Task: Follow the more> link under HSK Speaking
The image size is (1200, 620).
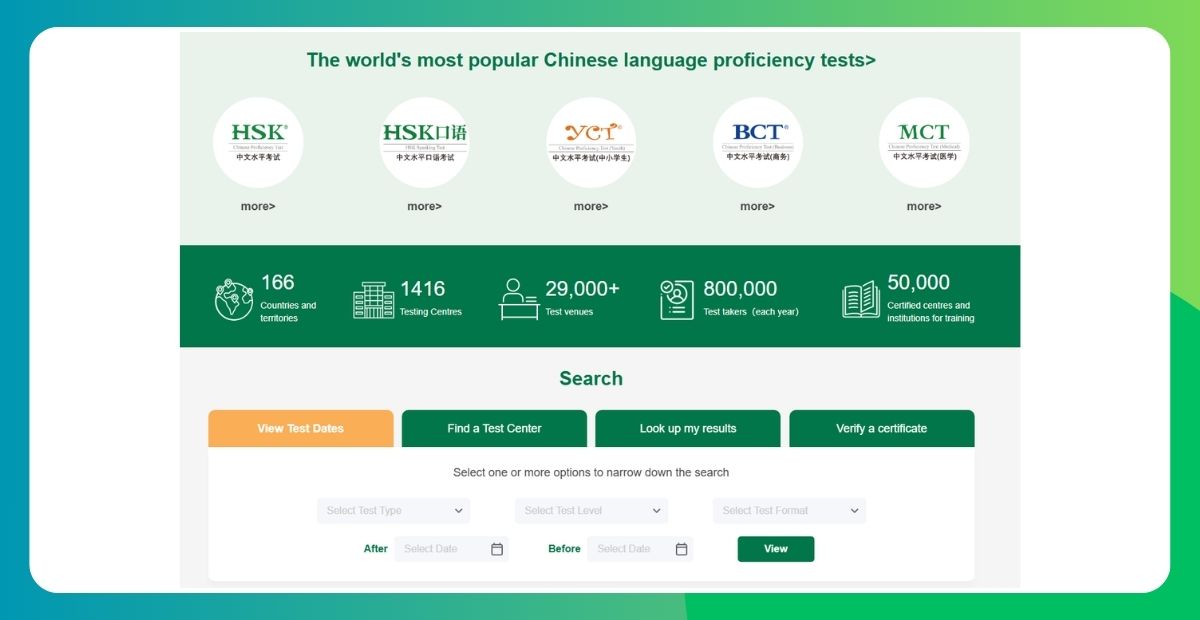Action: 424,207
